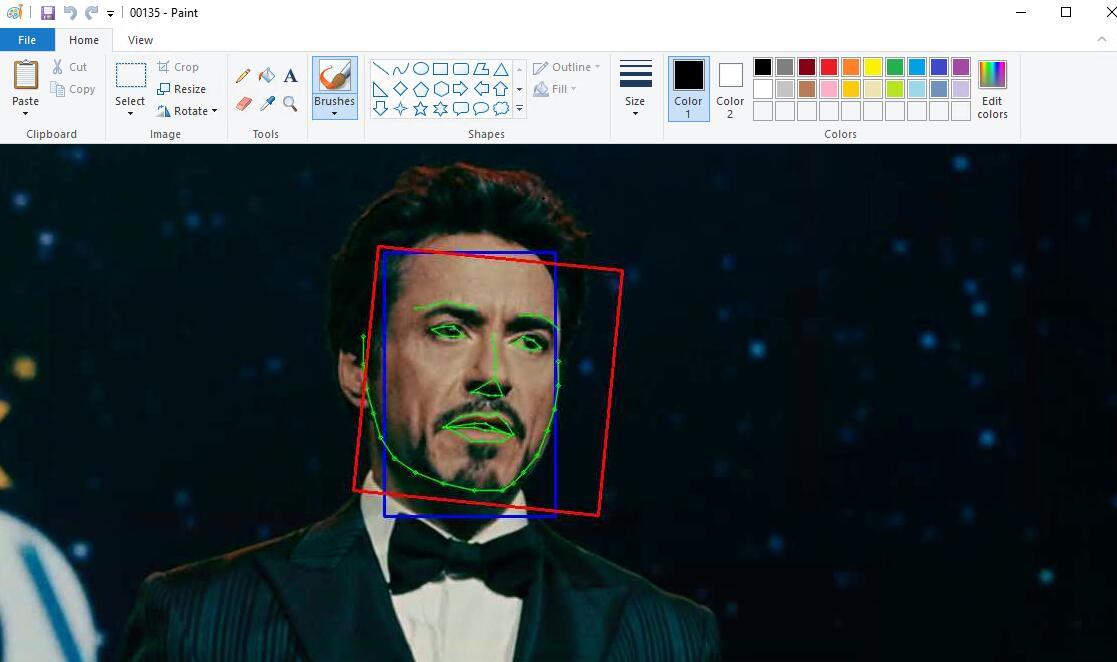This screenshot has height=662, width=1117.
Task: Pick the Up arrow shape
Action: (501, 89)
